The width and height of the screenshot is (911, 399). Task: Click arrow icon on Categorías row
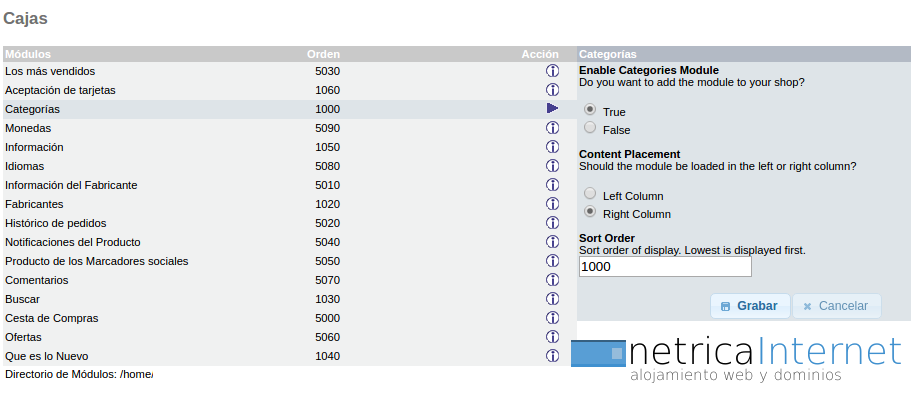[x=552, y=109]
